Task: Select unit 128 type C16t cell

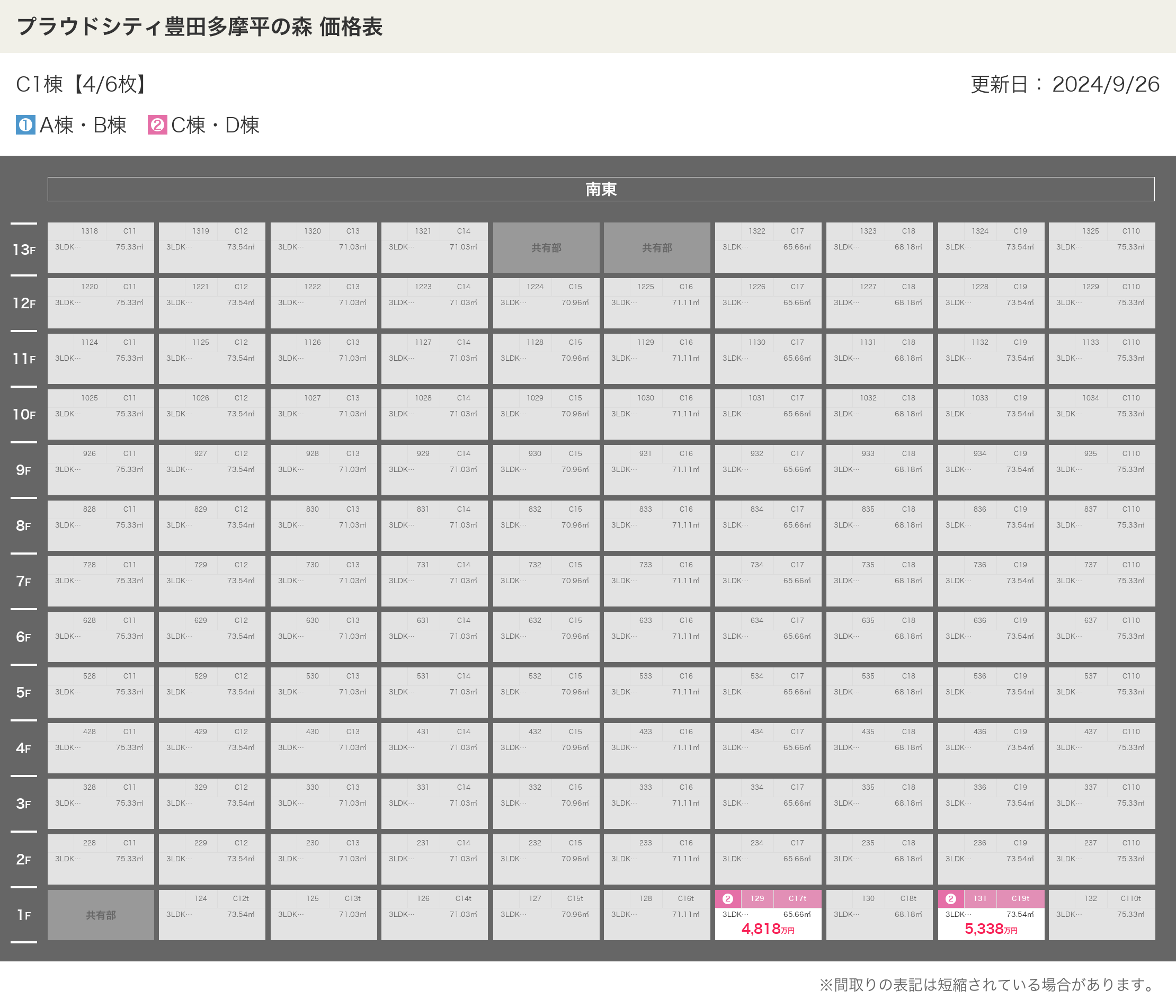Action: [657, 915]
